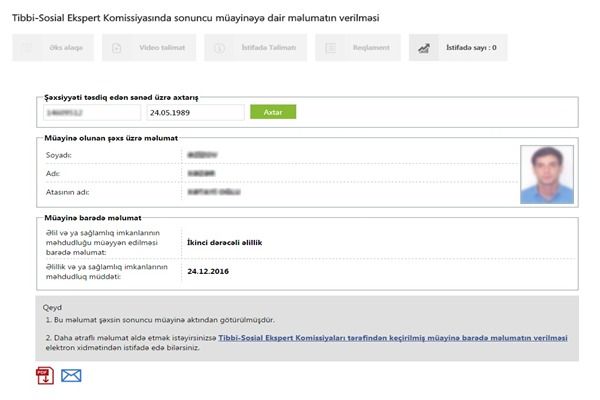Click the page title heading text
Viewport: 600px width, 400px height.
[196, 18]
